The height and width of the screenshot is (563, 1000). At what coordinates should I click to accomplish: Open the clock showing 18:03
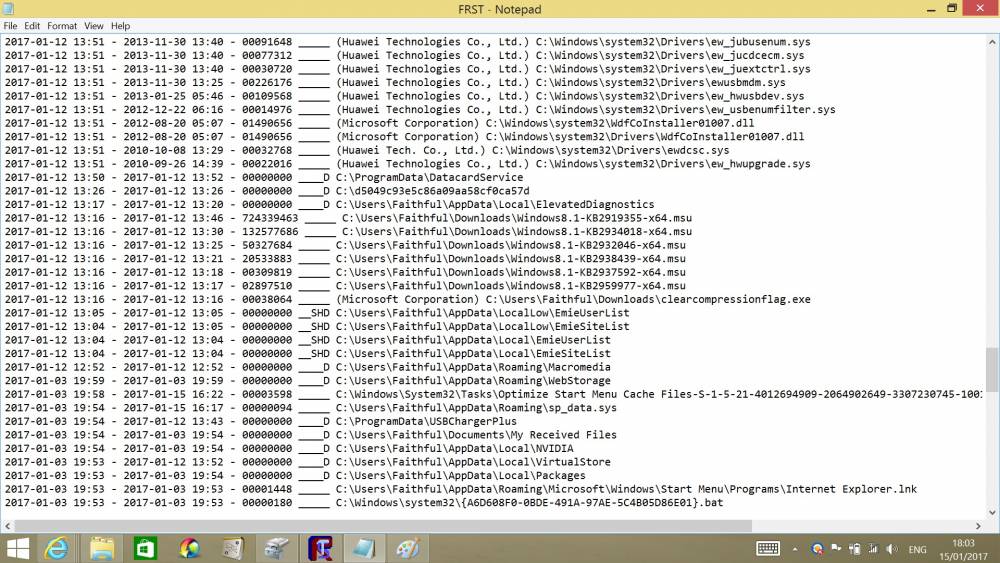click(963, 550)
